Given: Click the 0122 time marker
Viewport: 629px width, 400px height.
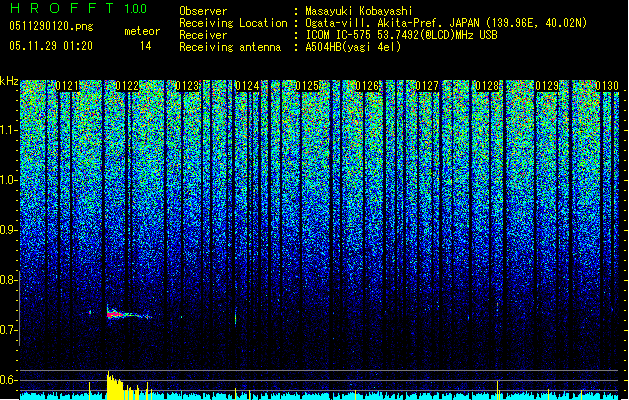Looking at the screenshot, I should pos(127,86).
